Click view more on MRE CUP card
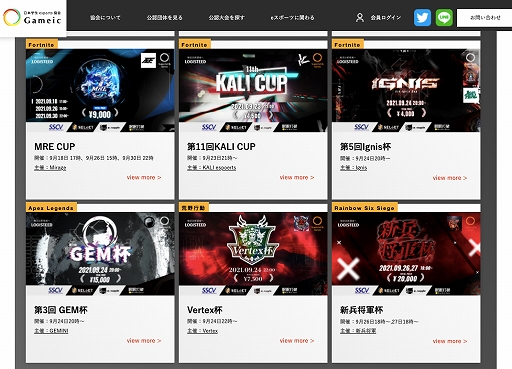The height and width of the screenshot is (369, 512). coord(144,177)
